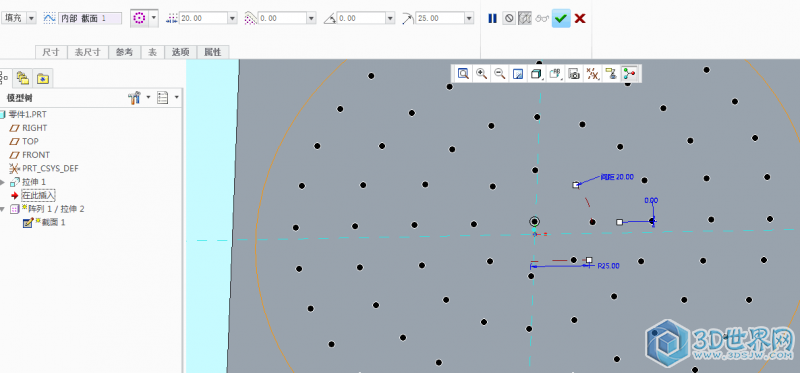Click the circled pattern leader dot
Viewport: 800px width, 373px height.
(535, 221)
